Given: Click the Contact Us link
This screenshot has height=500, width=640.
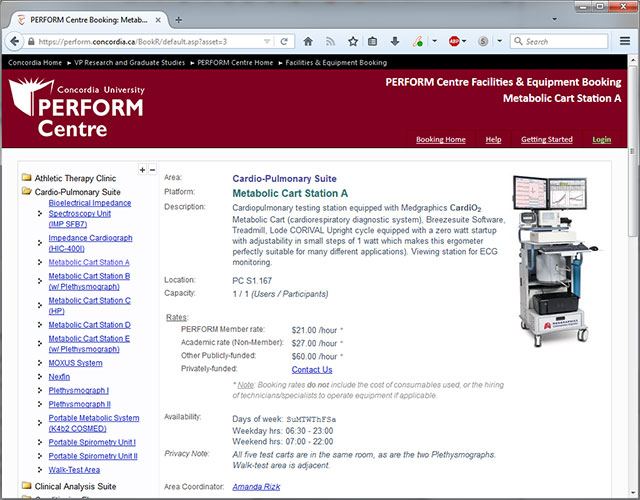Looking at the screenshot, I should point(311,369).
